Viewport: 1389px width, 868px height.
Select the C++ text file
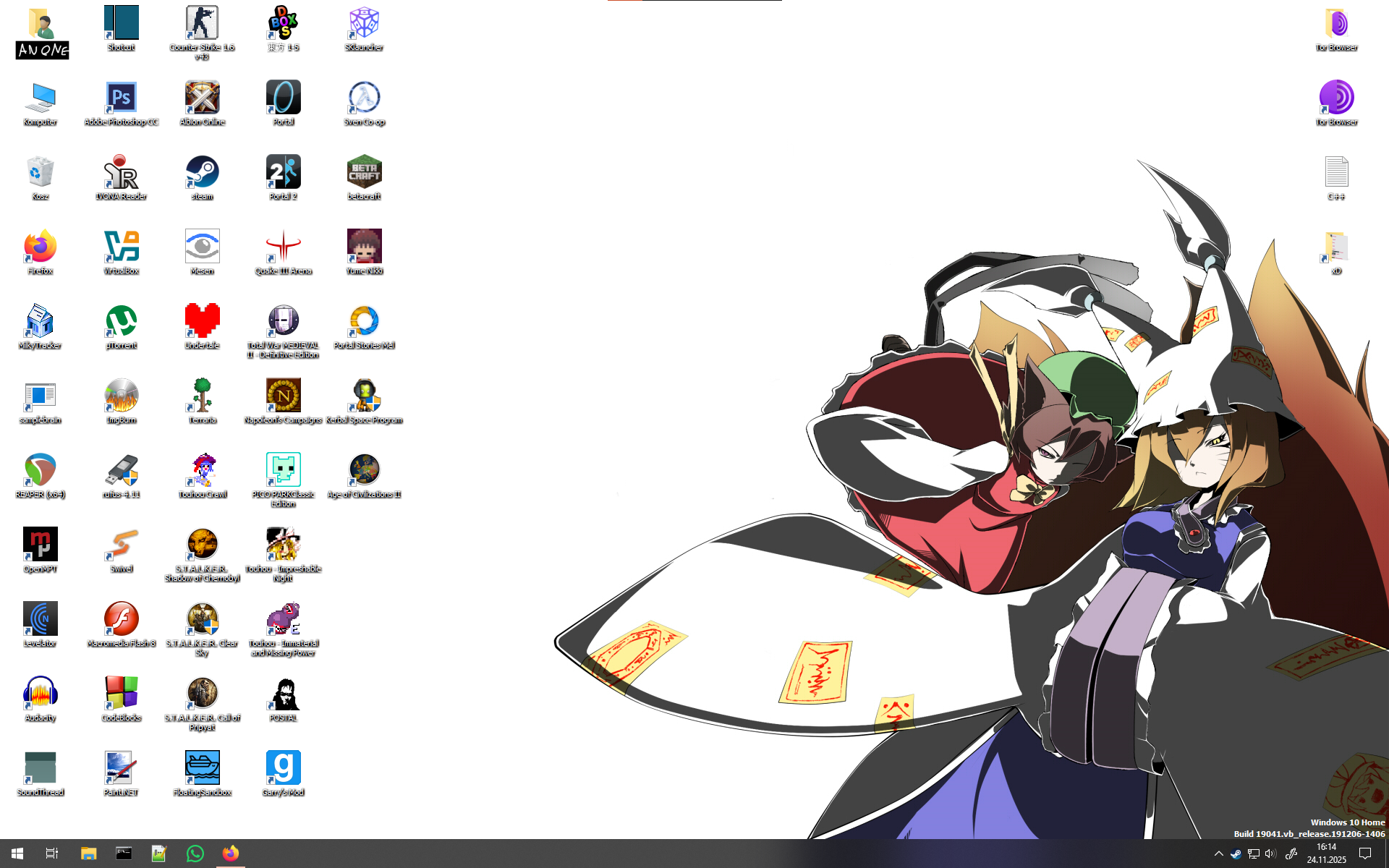pyautogui.click(x=1336, y=173)
